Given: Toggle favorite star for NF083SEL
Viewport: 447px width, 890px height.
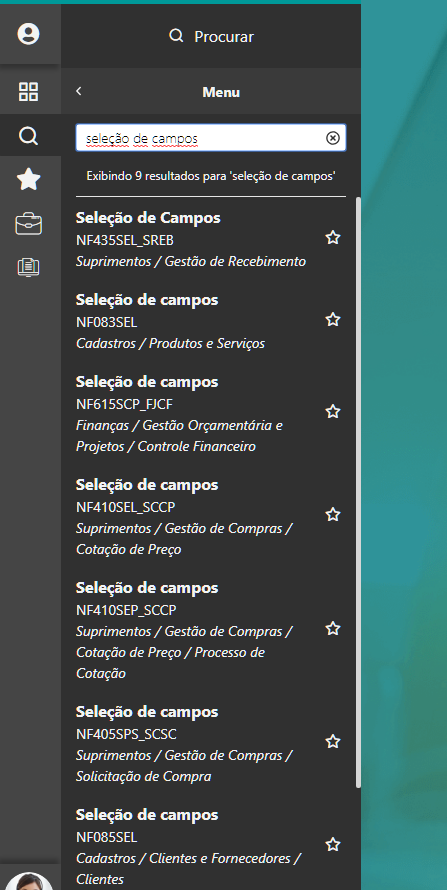Looking at the screenshot, I should coord(332,320).
